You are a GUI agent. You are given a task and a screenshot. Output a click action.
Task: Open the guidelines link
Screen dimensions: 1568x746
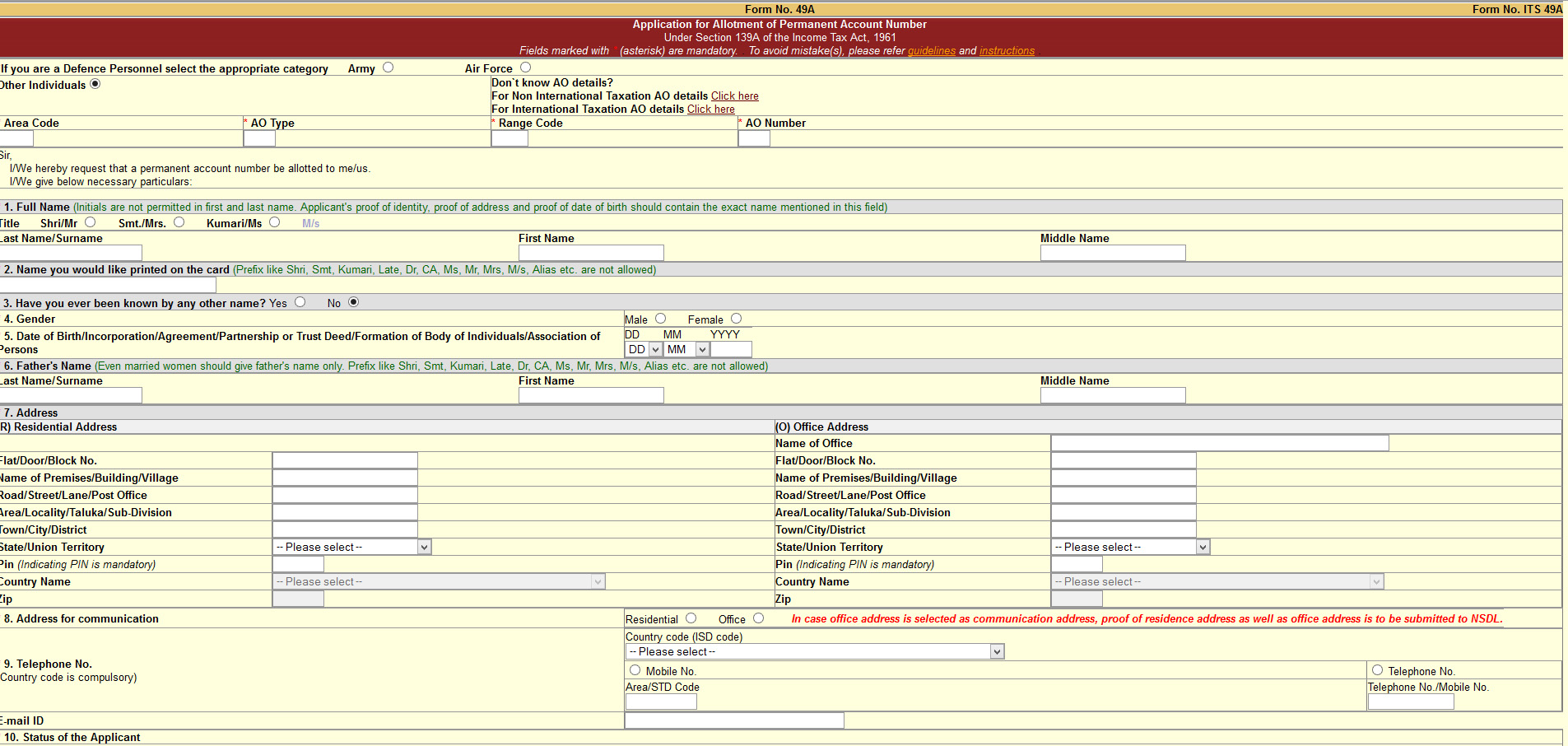[x=932, y=51]
